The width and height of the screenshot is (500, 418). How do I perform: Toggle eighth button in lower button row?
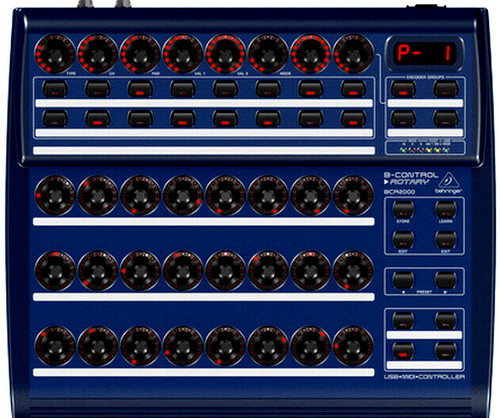[353, 119]
